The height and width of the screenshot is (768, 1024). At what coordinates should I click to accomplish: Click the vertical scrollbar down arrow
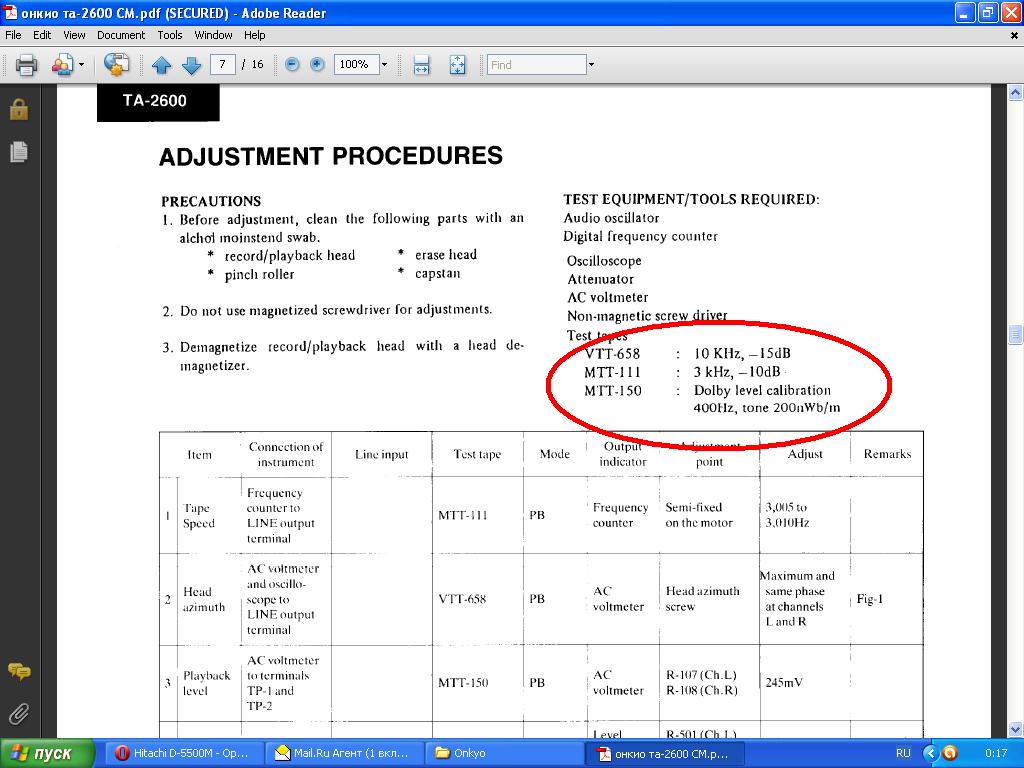tap(1015, 731)
